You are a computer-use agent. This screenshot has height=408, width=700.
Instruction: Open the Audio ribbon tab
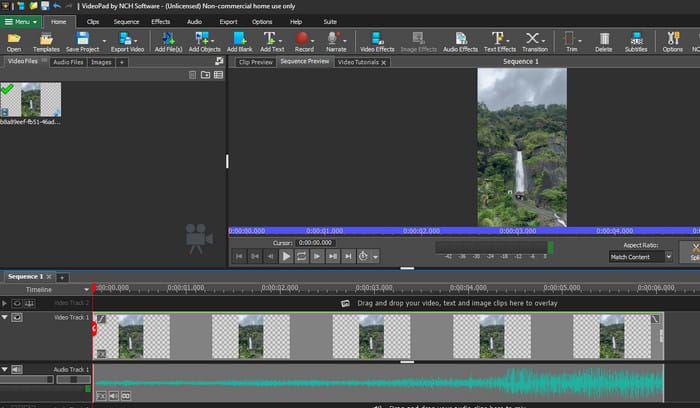(x=194, y=21)
